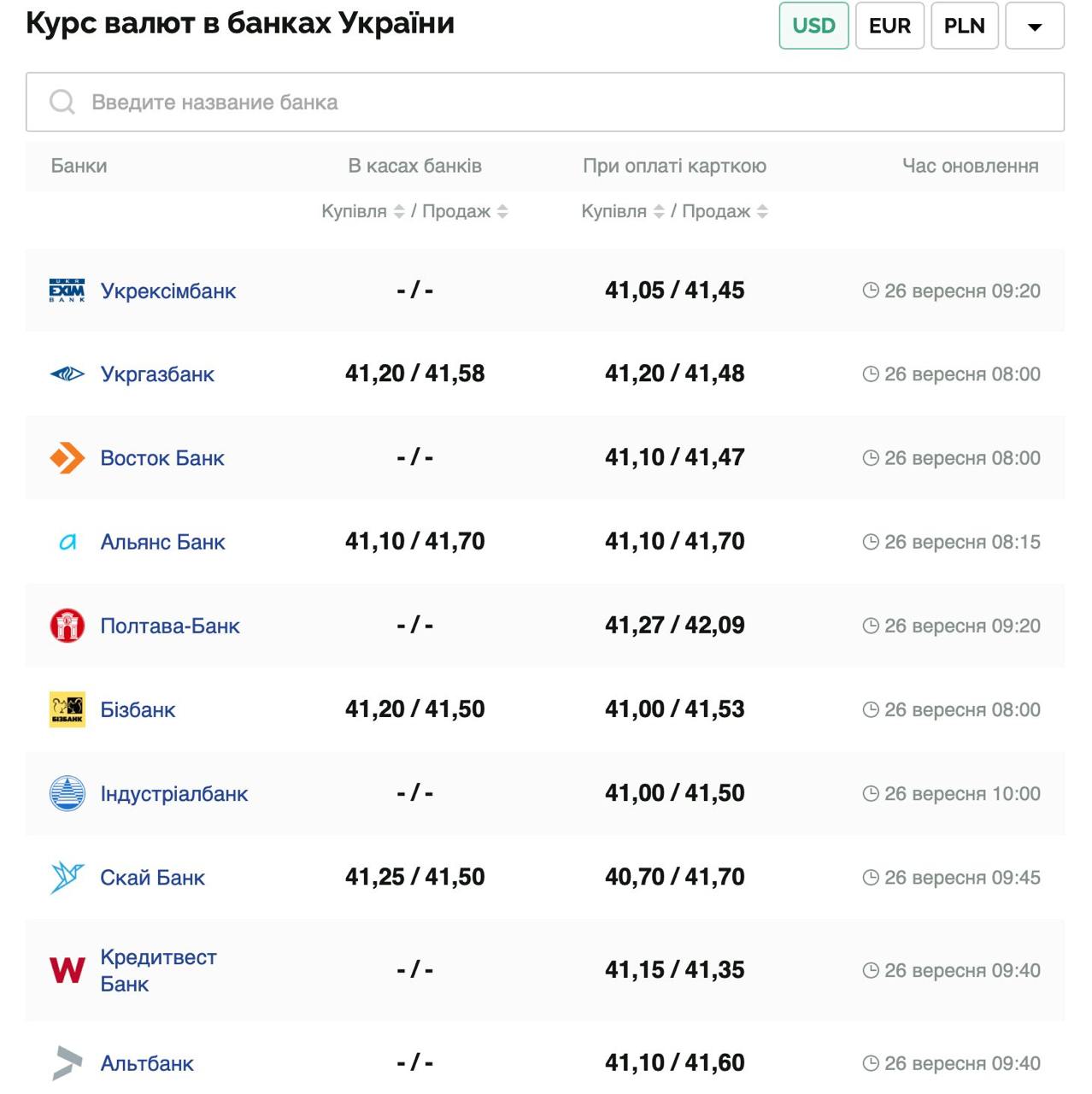The height and width of the screenshot is (1094, 1092).
Task: Click the red Kreditvest Bank W logo
Action: pos(67,970)
